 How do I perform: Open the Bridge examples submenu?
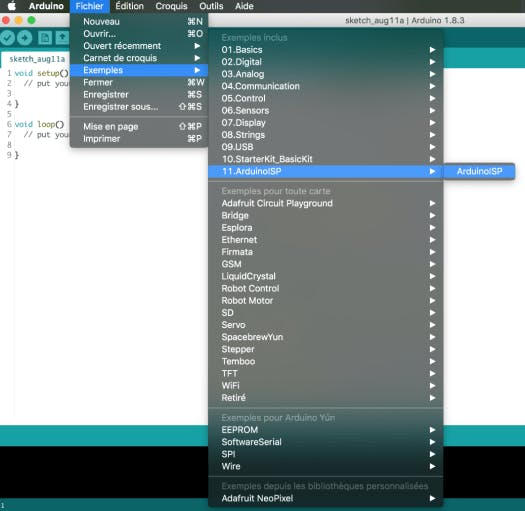click(x=325, y=215)
